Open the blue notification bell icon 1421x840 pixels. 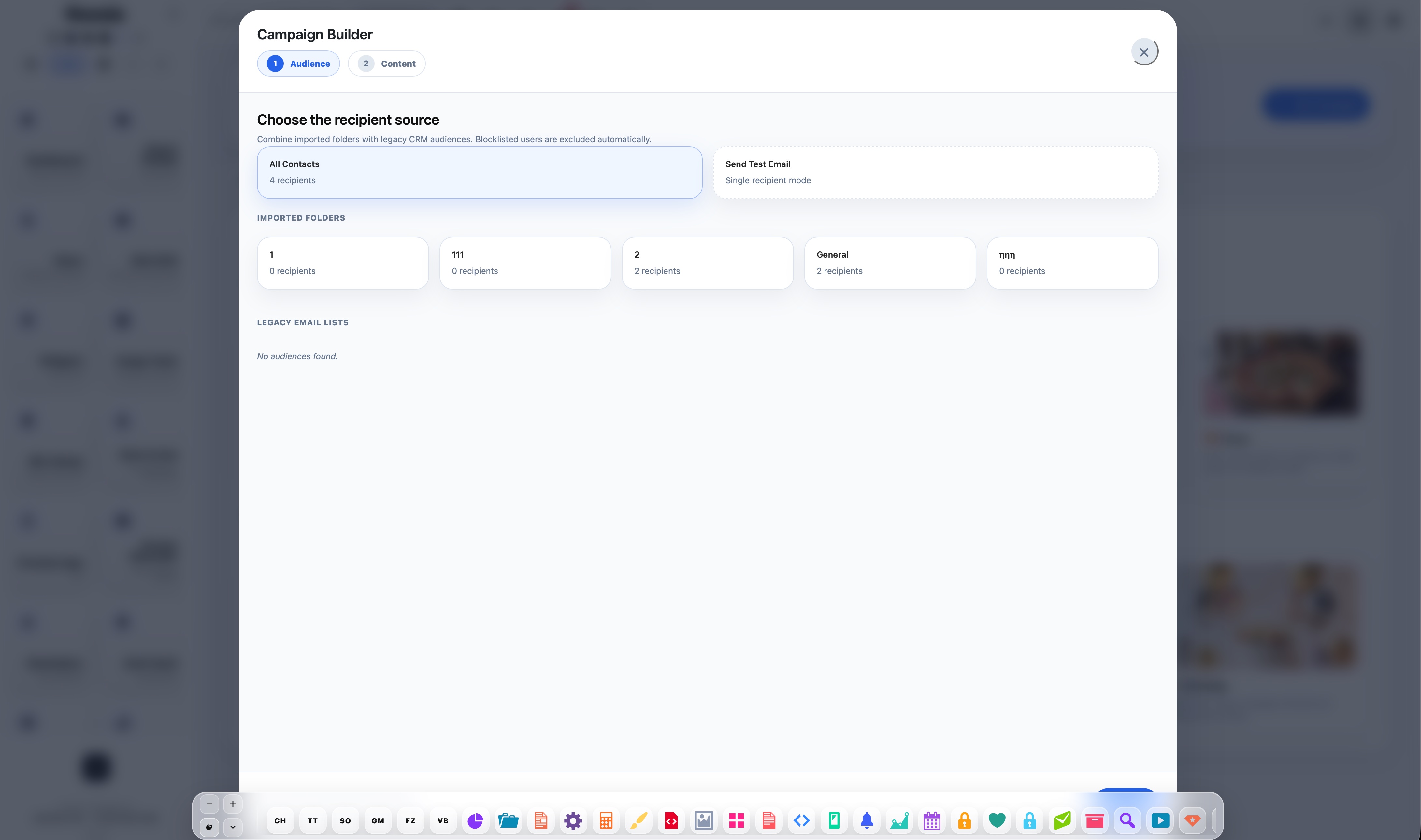pos(867,820)
